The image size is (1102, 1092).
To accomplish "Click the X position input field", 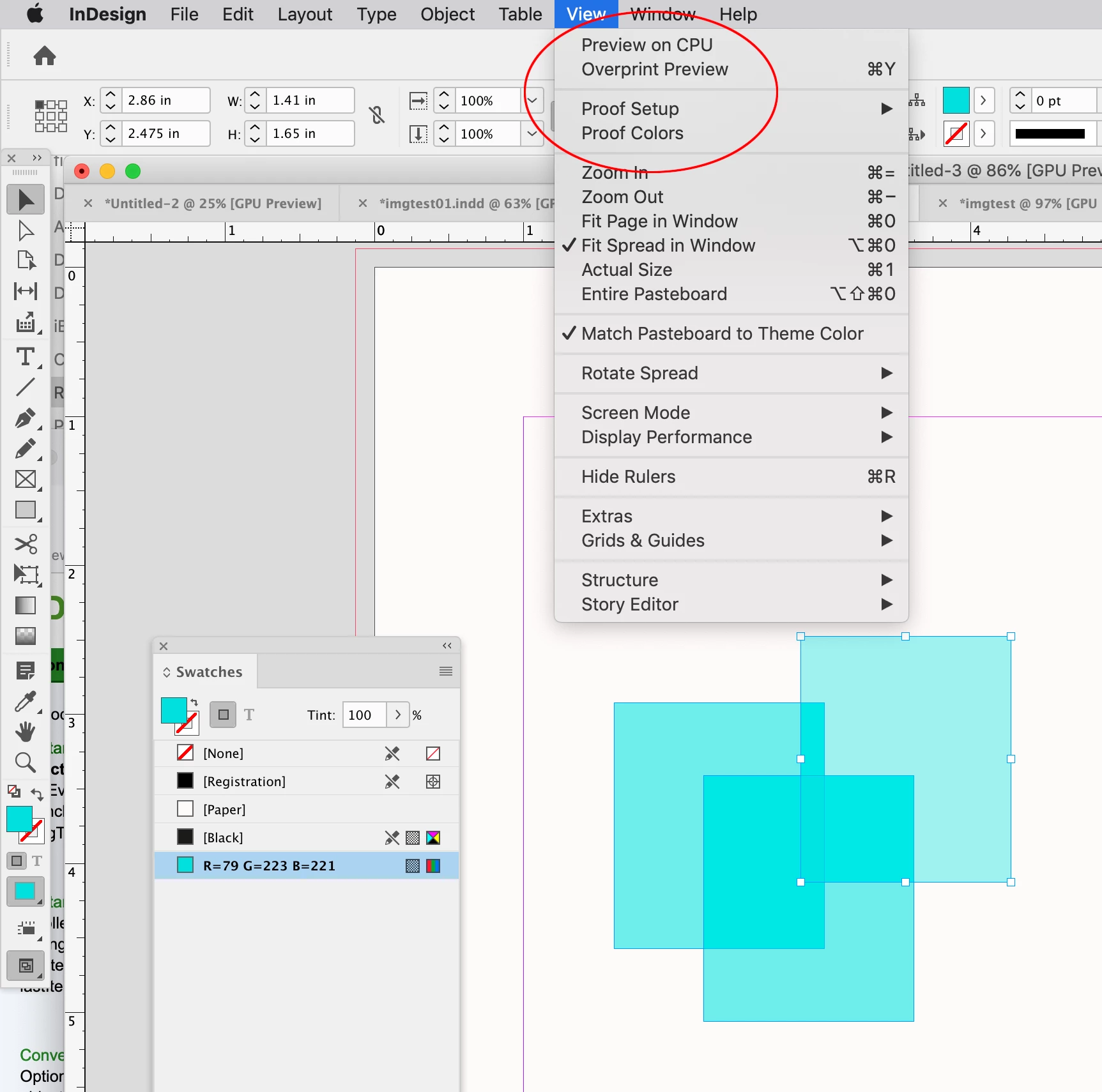I will pyautogui.click(x=165, y=100).
